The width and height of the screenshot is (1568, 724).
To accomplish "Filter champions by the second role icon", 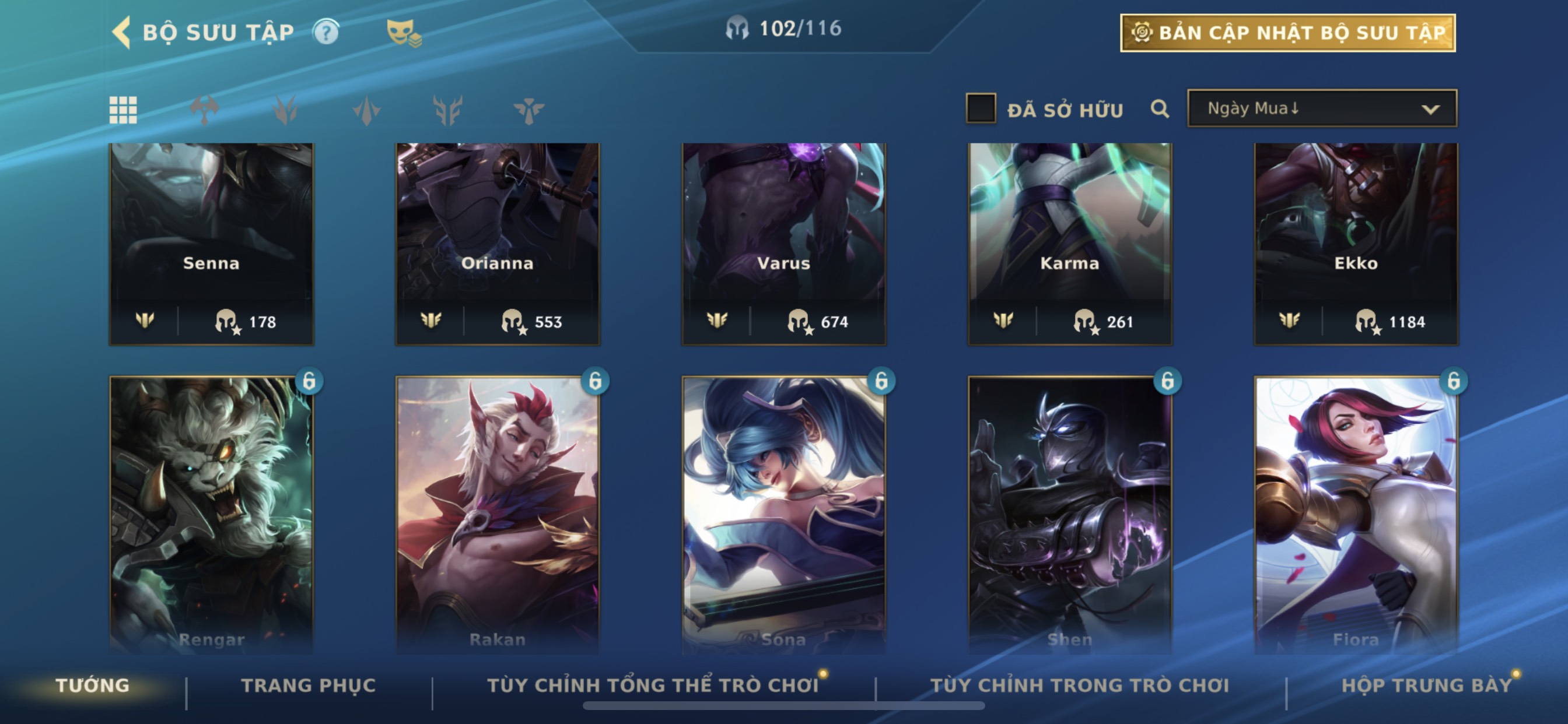I will [285, 110].
